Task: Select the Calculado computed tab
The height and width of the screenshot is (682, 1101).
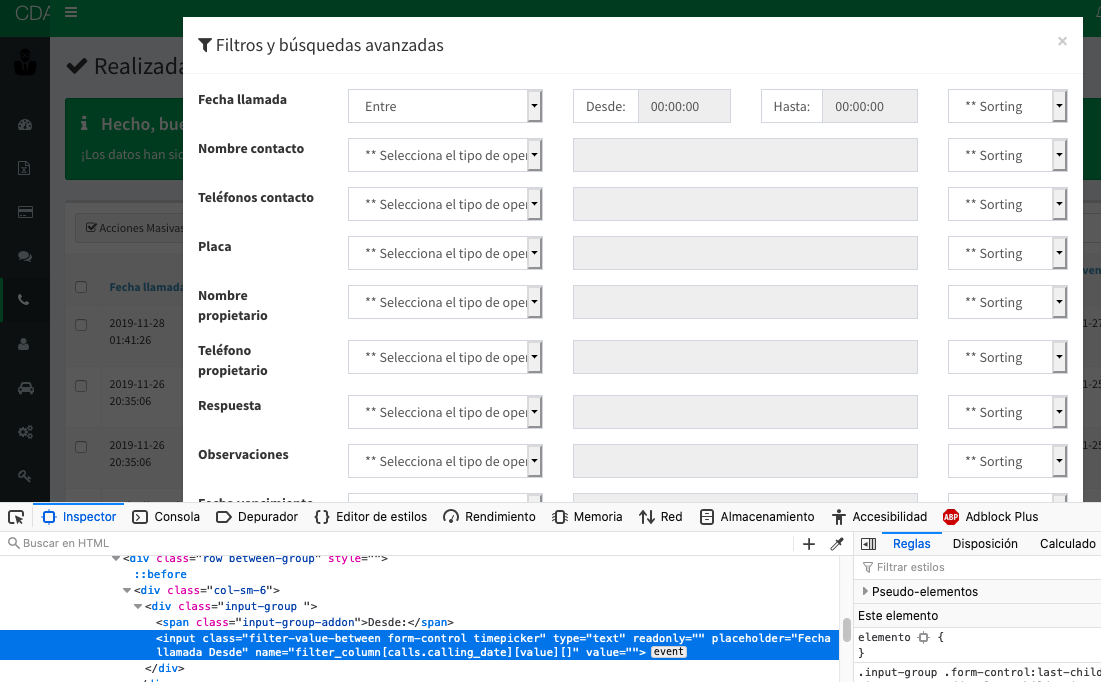Action: 1067,544
